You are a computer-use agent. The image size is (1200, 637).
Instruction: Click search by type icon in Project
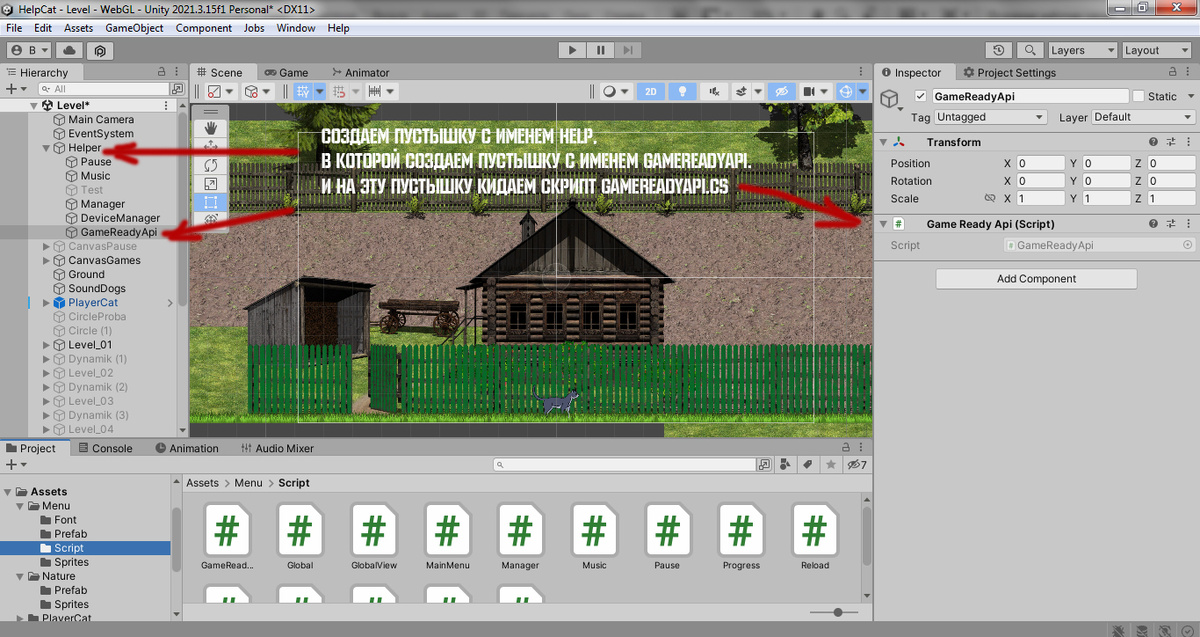click(x=786, y=465)
